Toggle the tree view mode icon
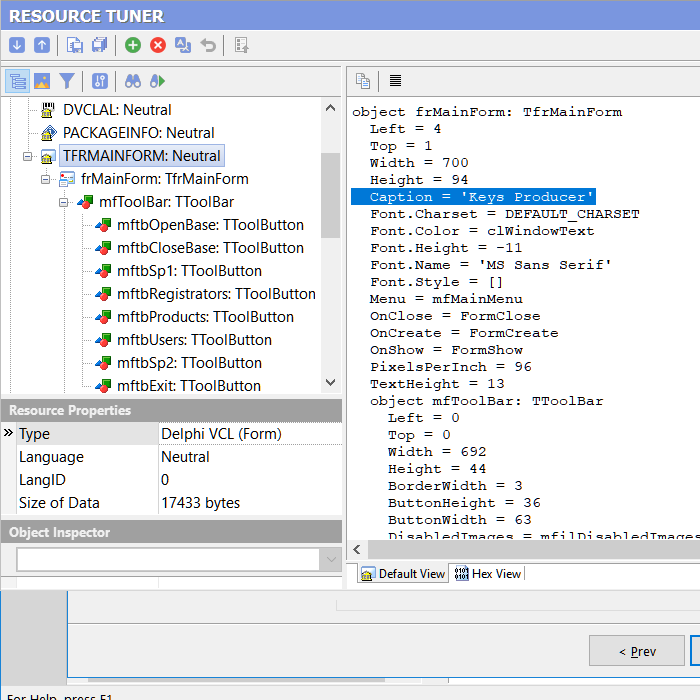 [17, 81]
